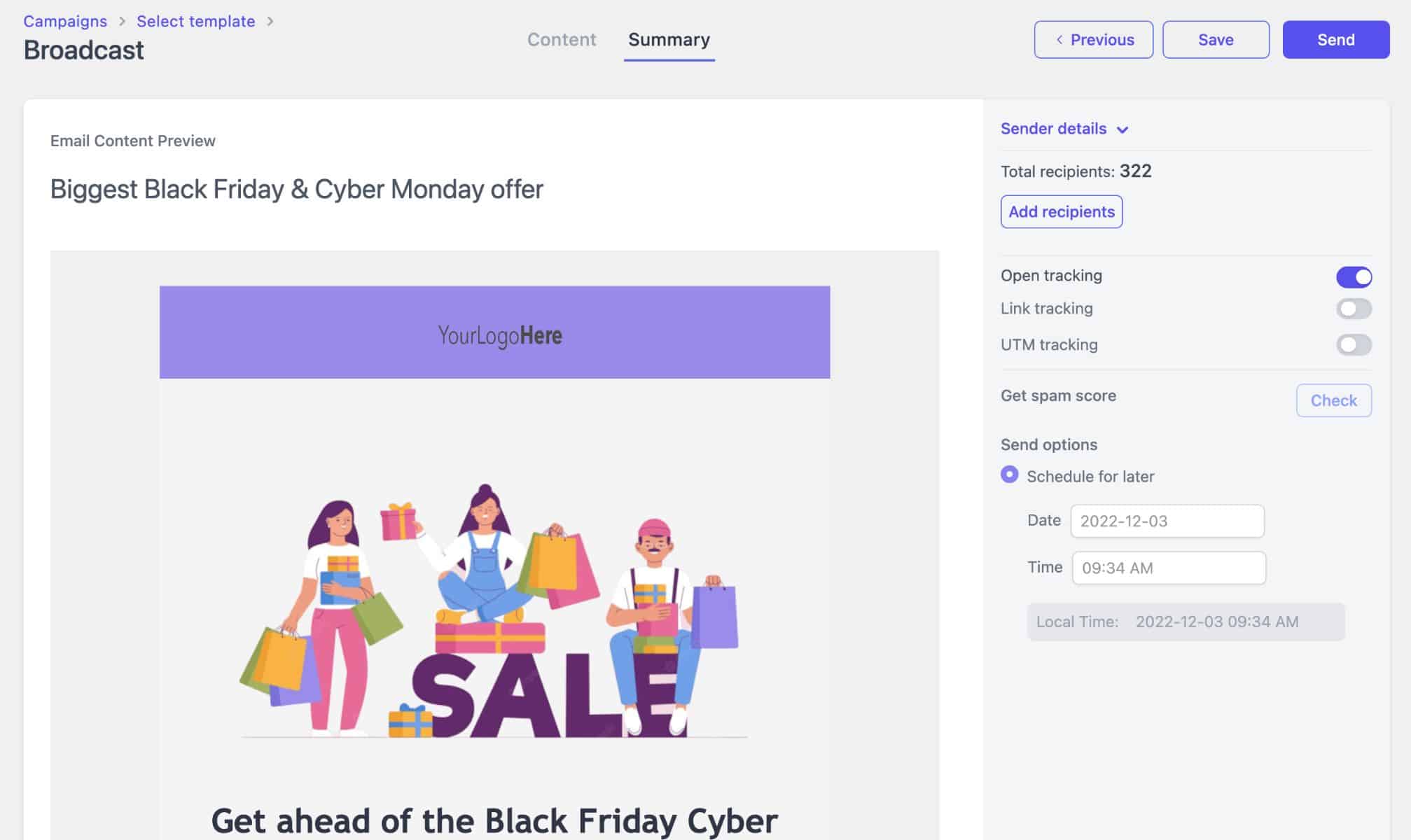1411x840 pixels.
Task: Click the Campaigns breadcrumb link
Action: (64, 20)
